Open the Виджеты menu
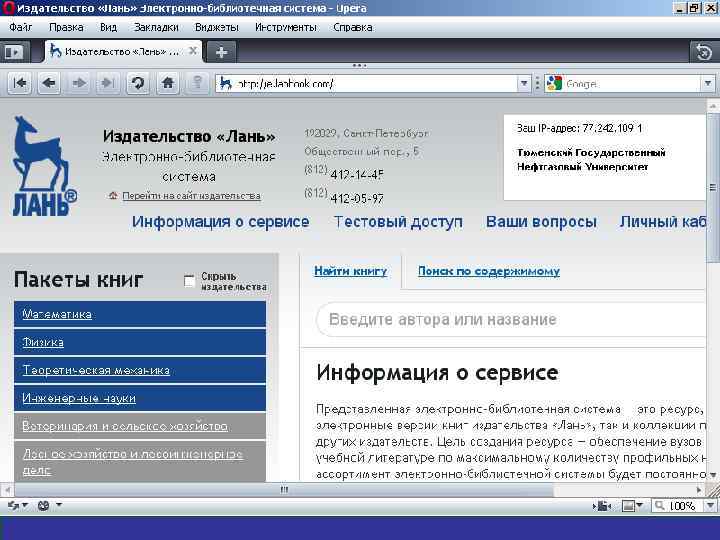 (217, 28)
